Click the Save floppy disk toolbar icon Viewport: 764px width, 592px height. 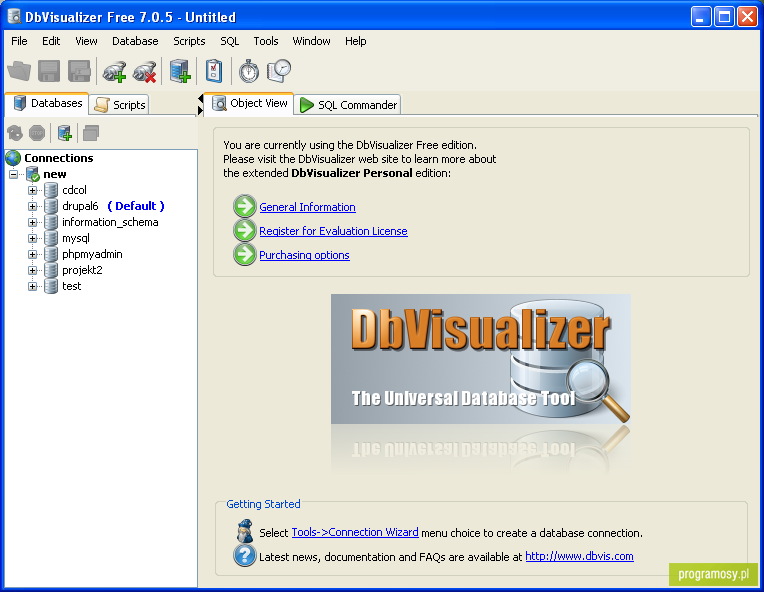[49, 71]
